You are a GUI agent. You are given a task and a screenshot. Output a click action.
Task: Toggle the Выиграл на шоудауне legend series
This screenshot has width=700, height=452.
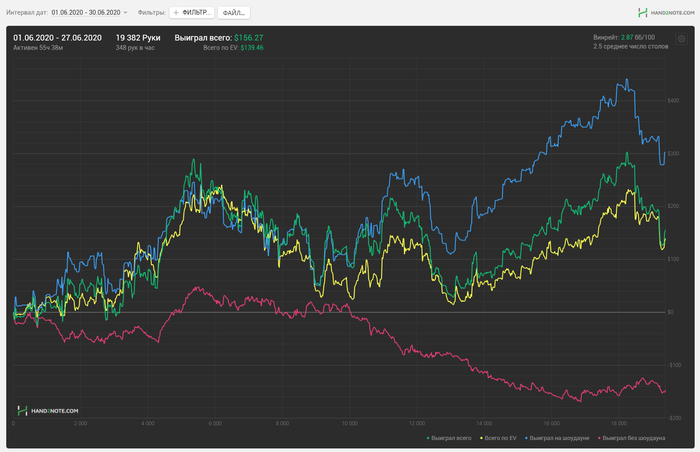coord(557,438)
